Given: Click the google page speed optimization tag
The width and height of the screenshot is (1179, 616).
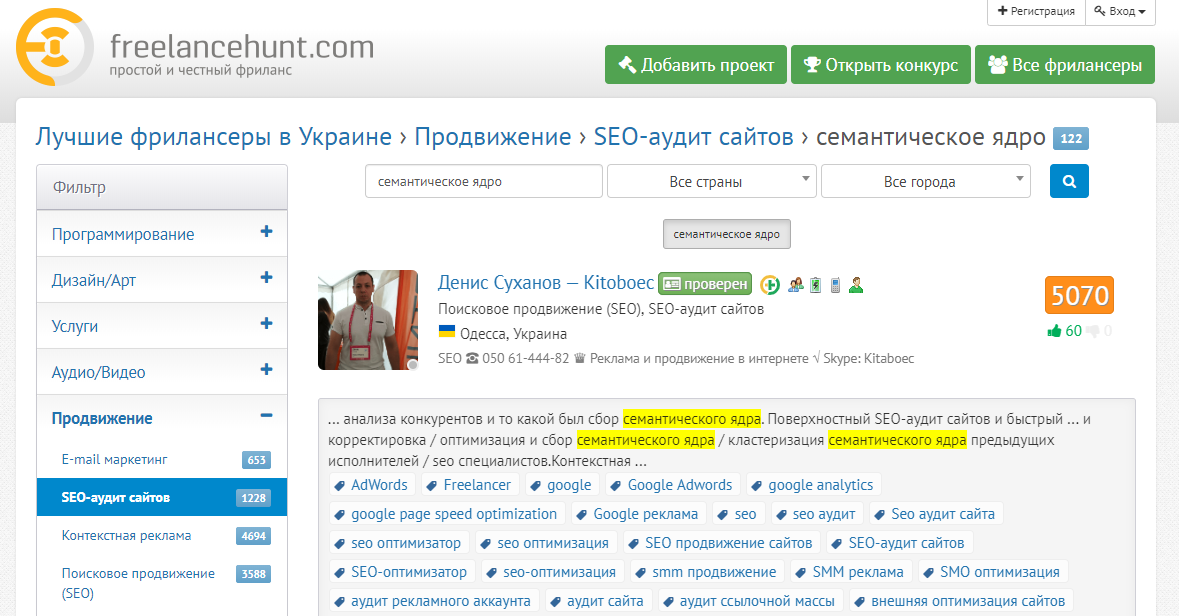Looking at the screenshot, I should click(446, 514).
